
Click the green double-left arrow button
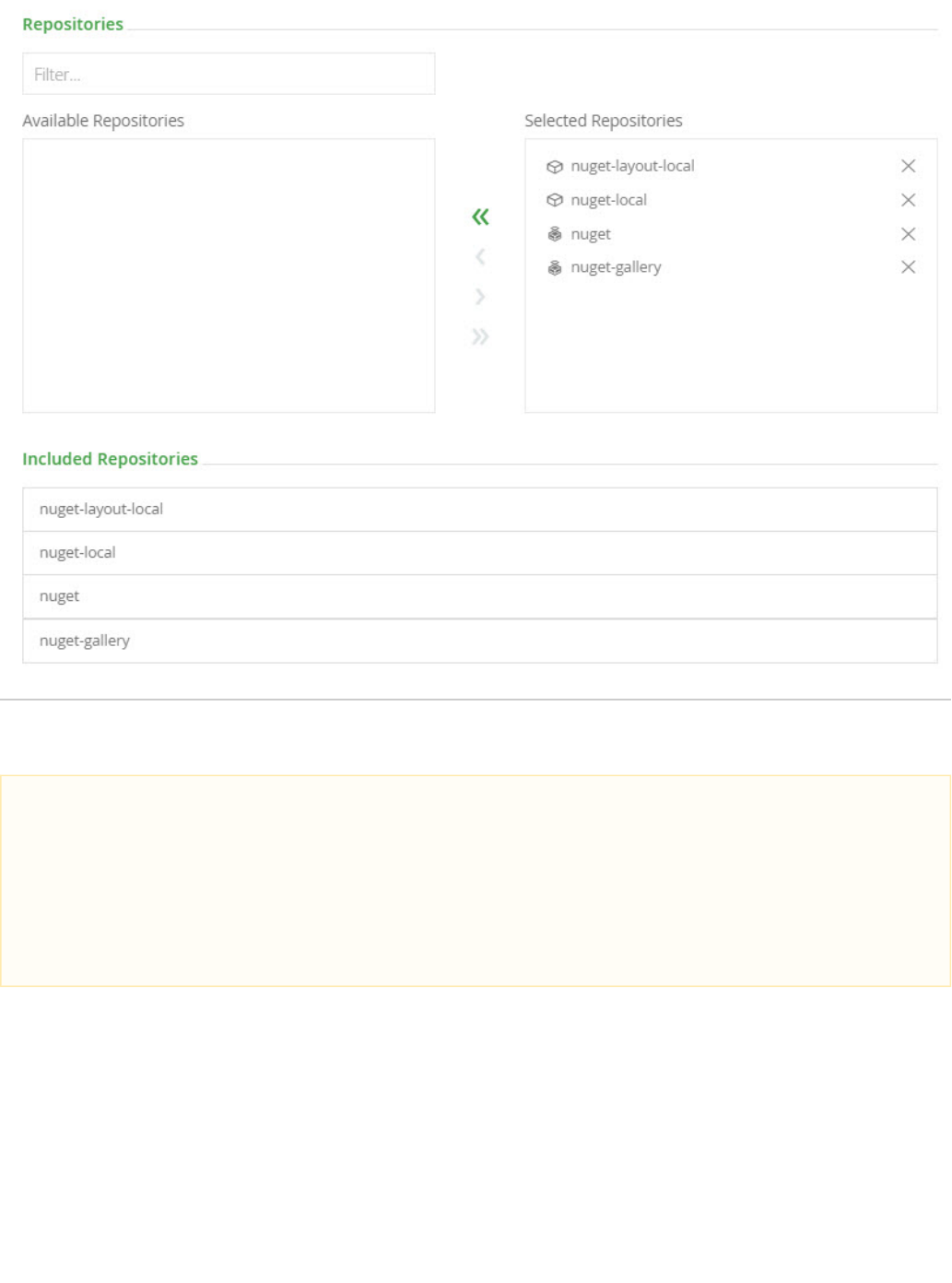pos(480,217)
